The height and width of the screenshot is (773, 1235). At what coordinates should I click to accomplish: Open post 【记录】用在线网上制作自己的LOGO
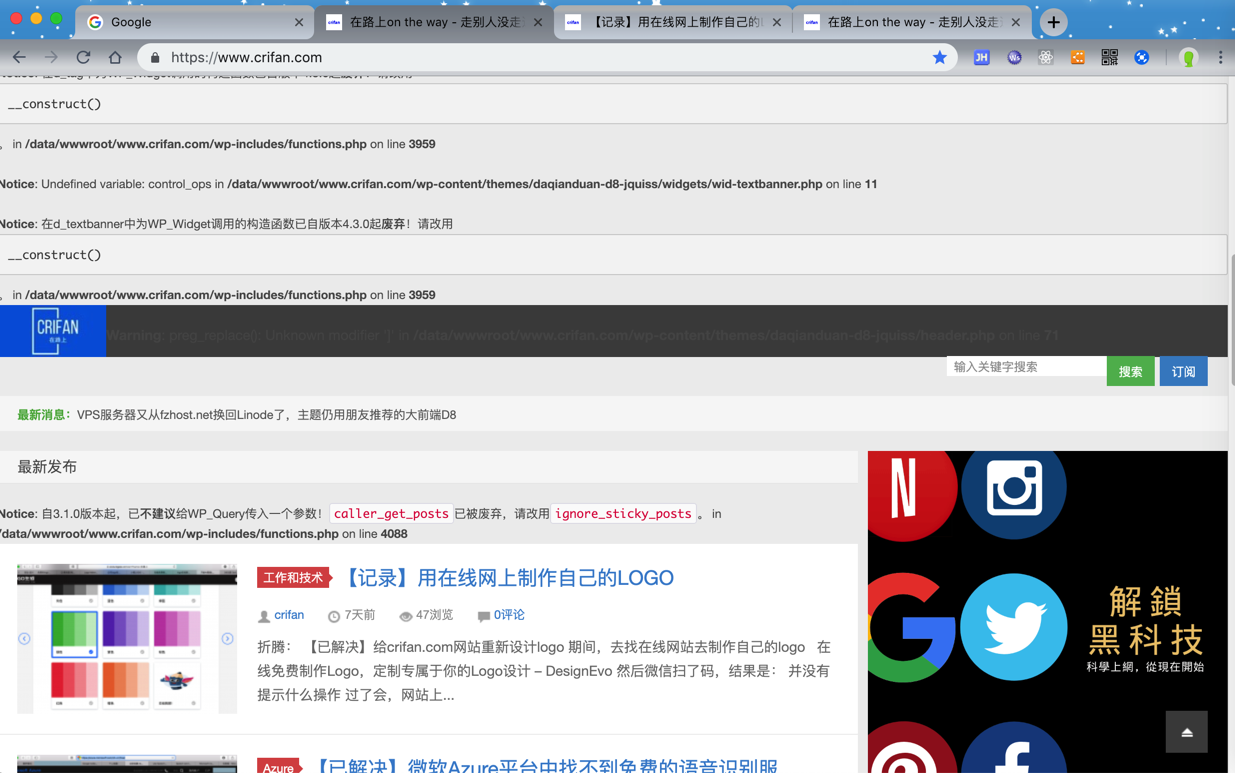point(509,578)
